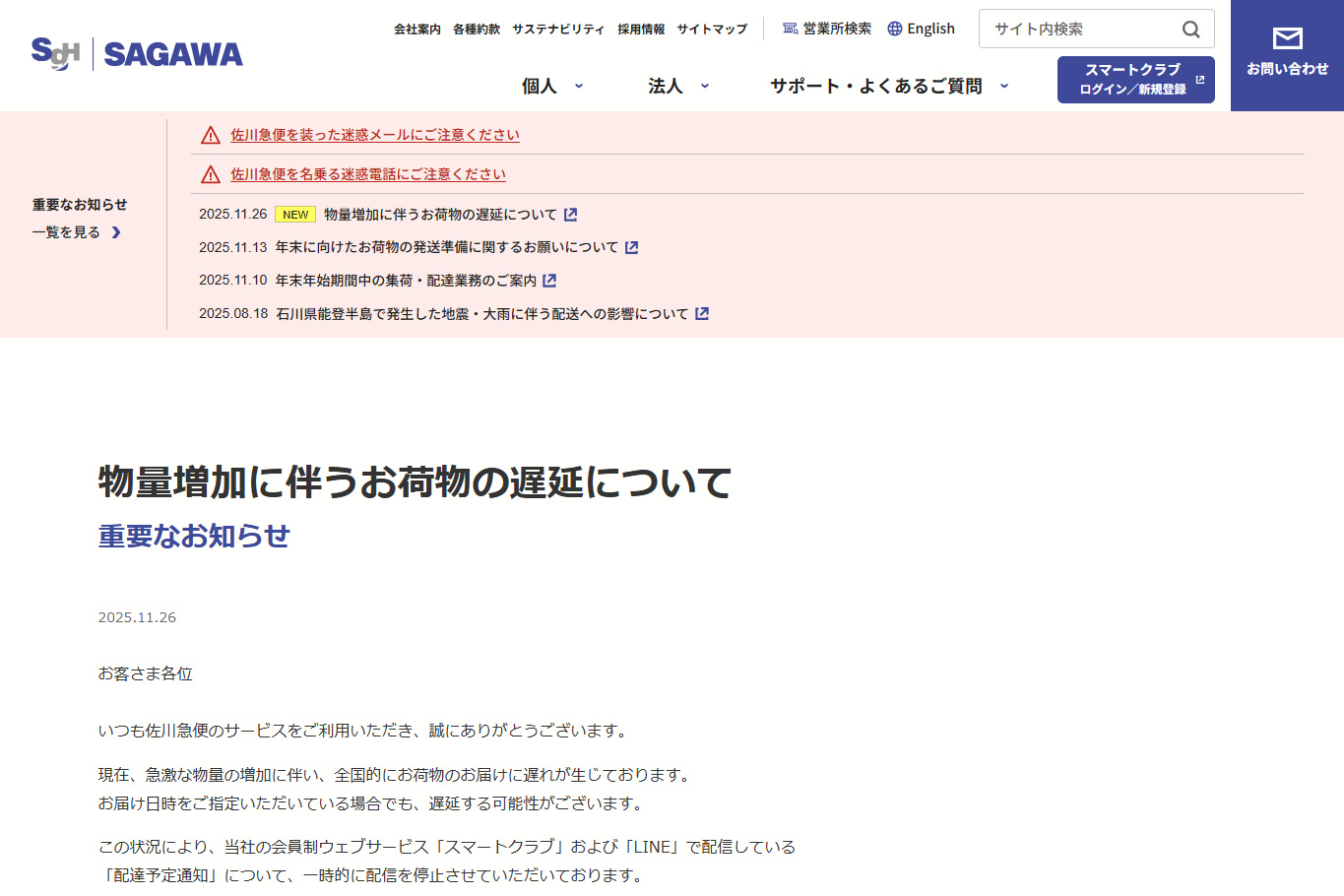Click the article title 物量増加に伴うお荷物の遅延について
The width and height of the screenshot is (1344, 896).
point(415,482)
